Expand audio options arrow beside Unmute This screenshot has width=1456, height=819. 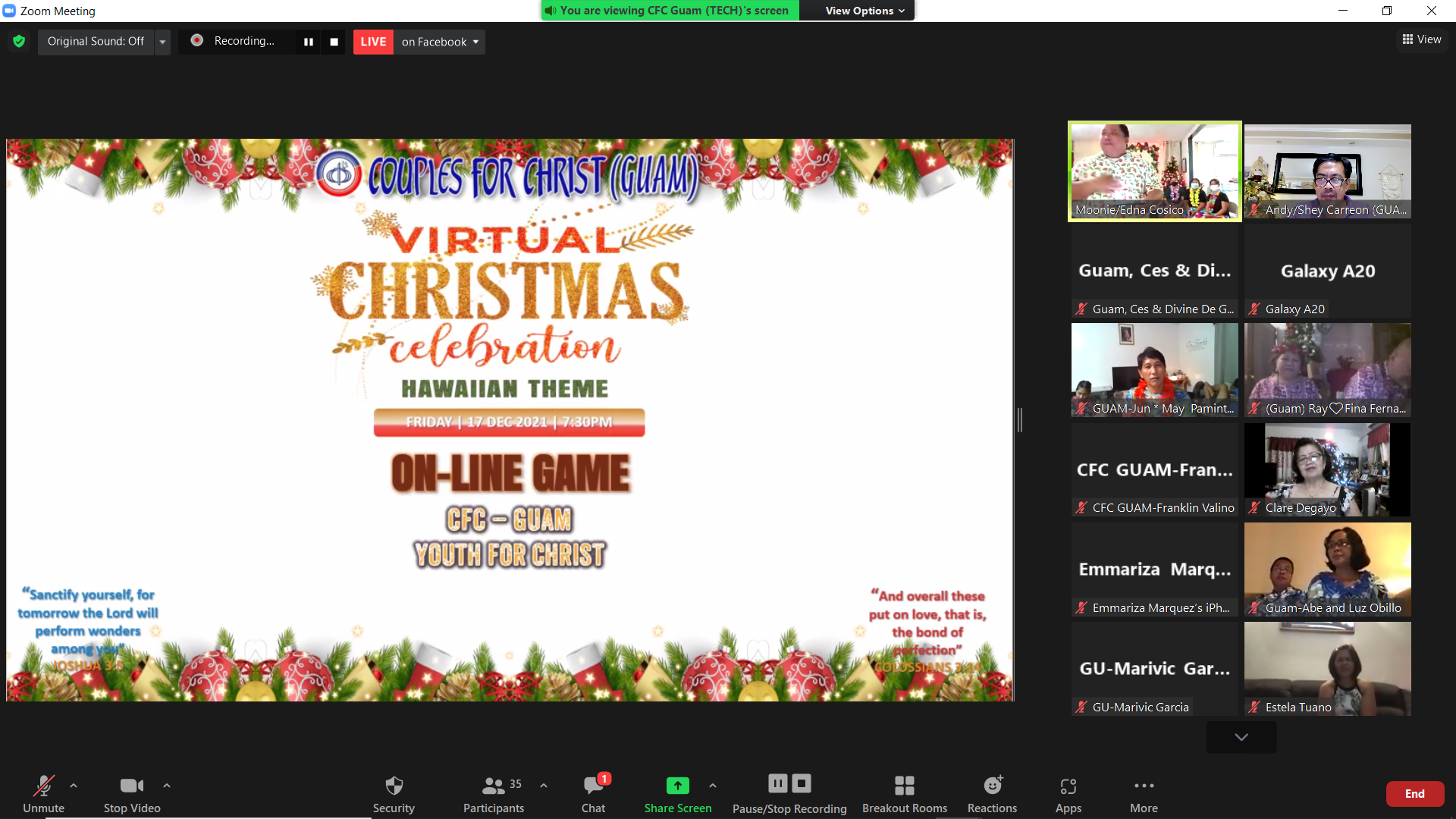pos(74,786)
